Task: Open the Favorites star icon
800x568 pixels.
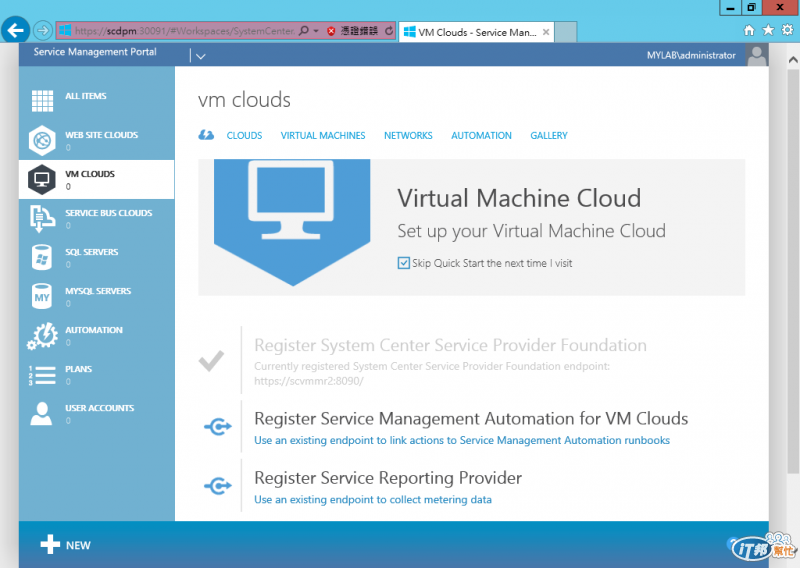Action: point(768,30)
